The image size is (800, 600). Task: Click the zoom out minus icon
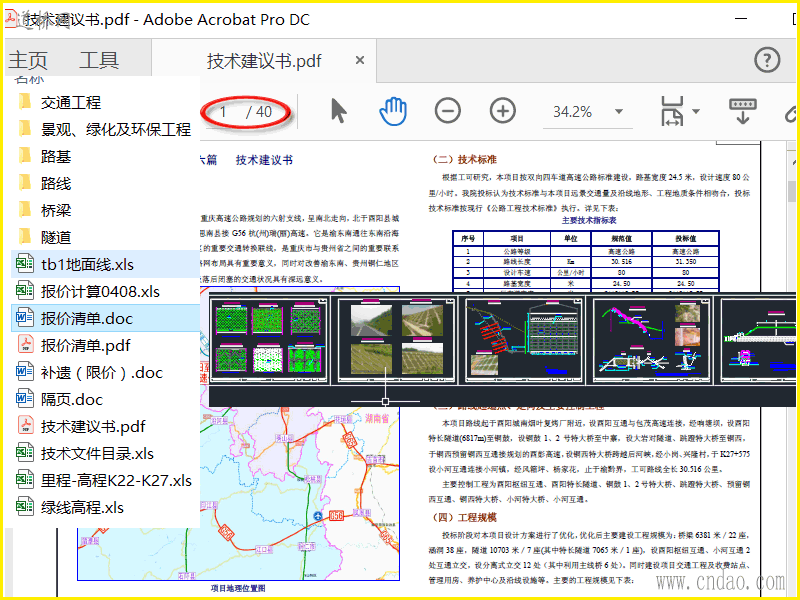pyautogui.click(x=447, y=111)
